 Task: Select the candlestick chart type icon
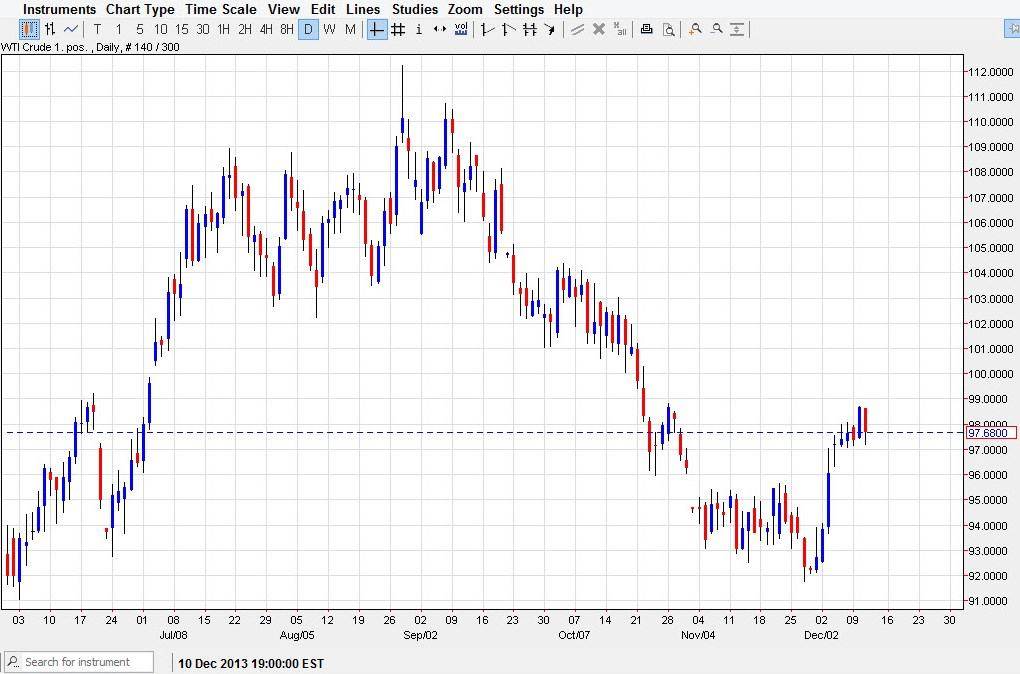(x=29, y=29)
